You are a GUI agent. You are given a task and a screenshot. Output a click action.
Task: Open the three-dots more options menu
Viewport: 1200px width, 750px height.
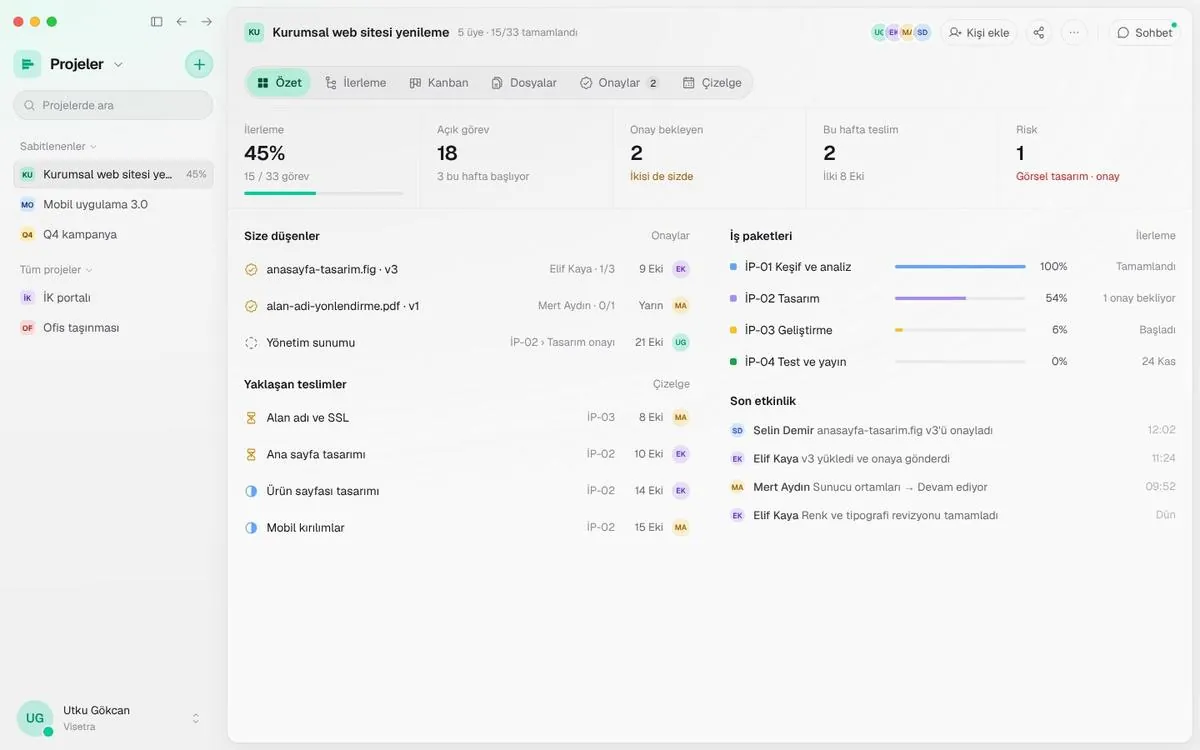pyautogui.click(x=1074, y=32)
